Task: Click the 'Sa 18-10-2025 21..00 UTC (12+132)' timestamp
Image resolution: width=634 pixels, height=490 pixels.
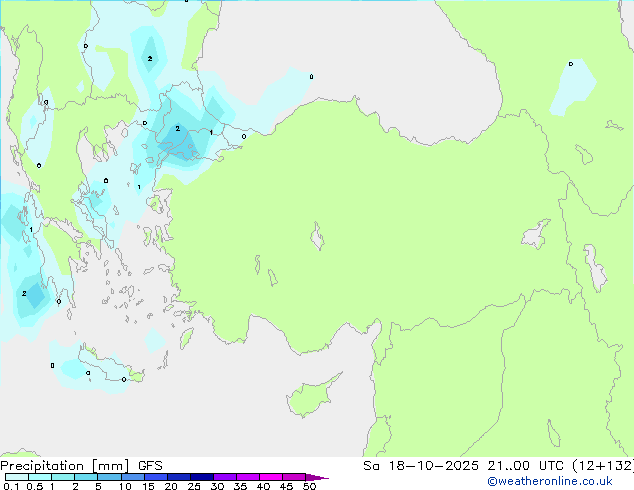Action: pyautogui.click(x=498, y=466)
